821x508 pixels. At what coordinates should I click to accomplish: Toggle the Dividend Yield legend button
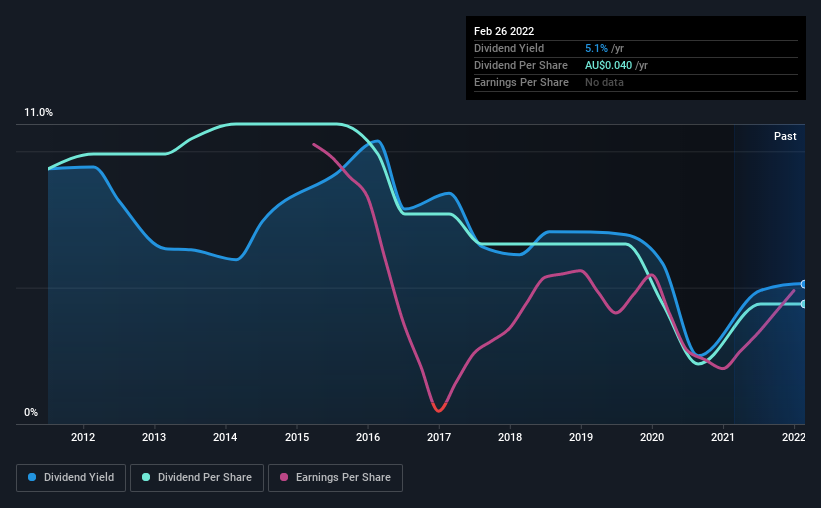click(x=71, y=478)
